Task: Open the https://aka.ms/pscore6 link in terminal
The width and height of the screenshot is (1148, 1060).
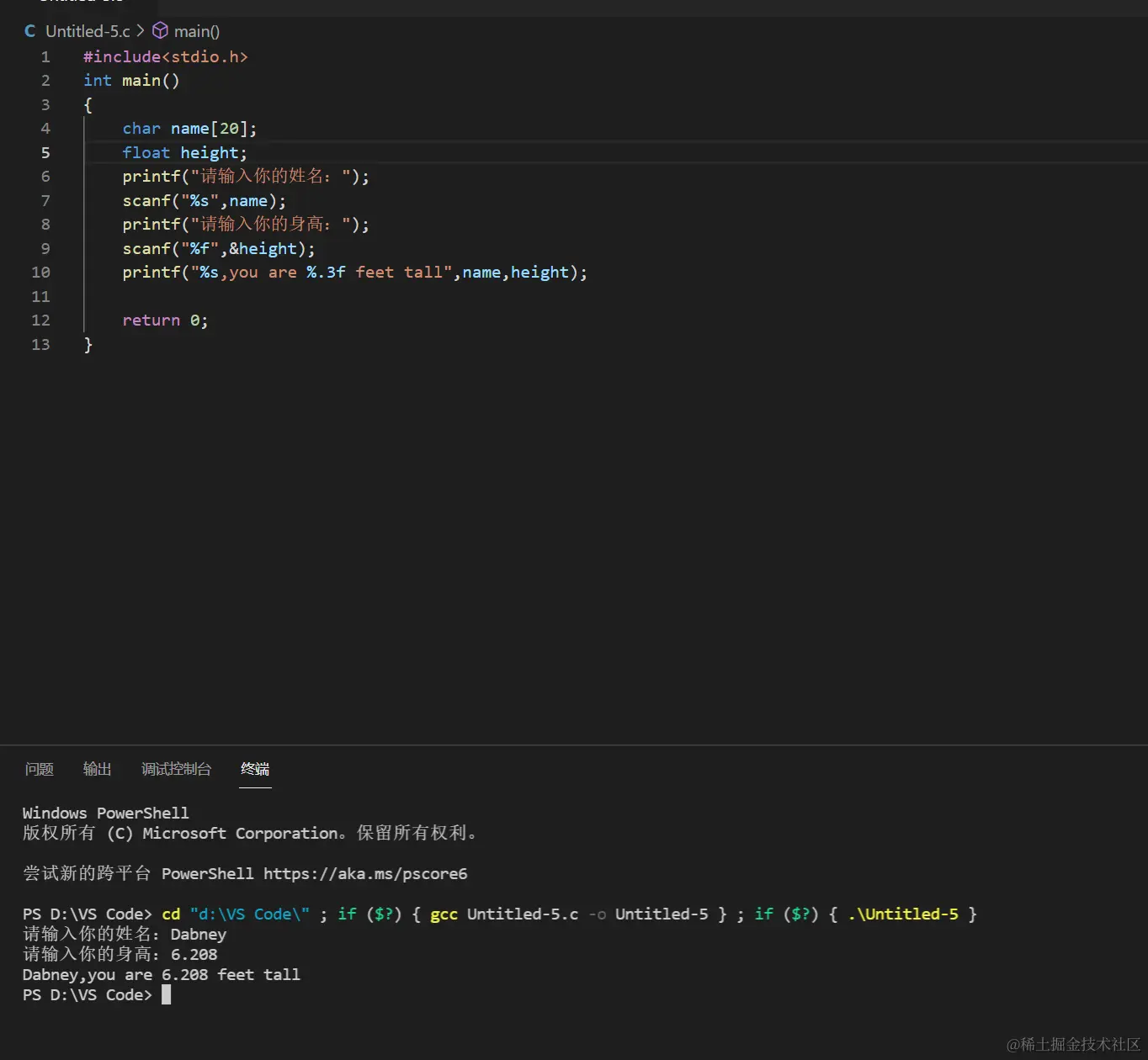Action: (365, 873)
